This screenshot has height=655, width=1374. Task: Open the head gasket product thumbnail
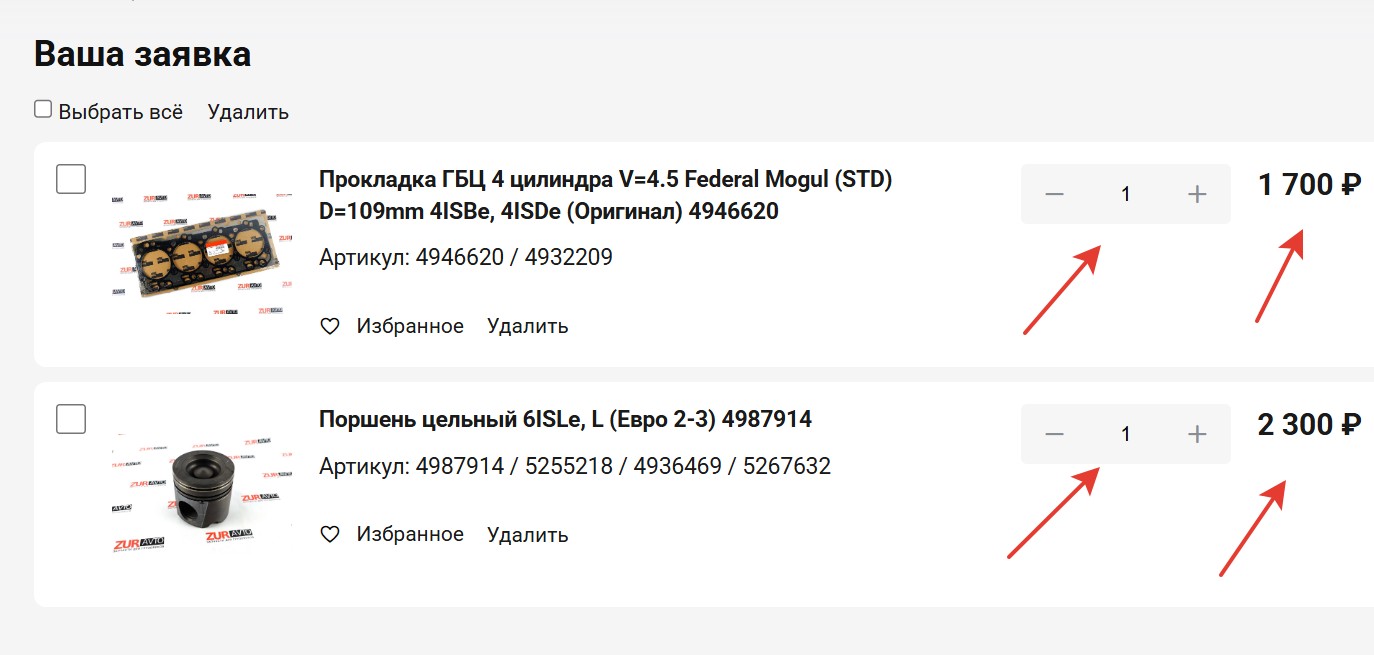click(201, 250)
